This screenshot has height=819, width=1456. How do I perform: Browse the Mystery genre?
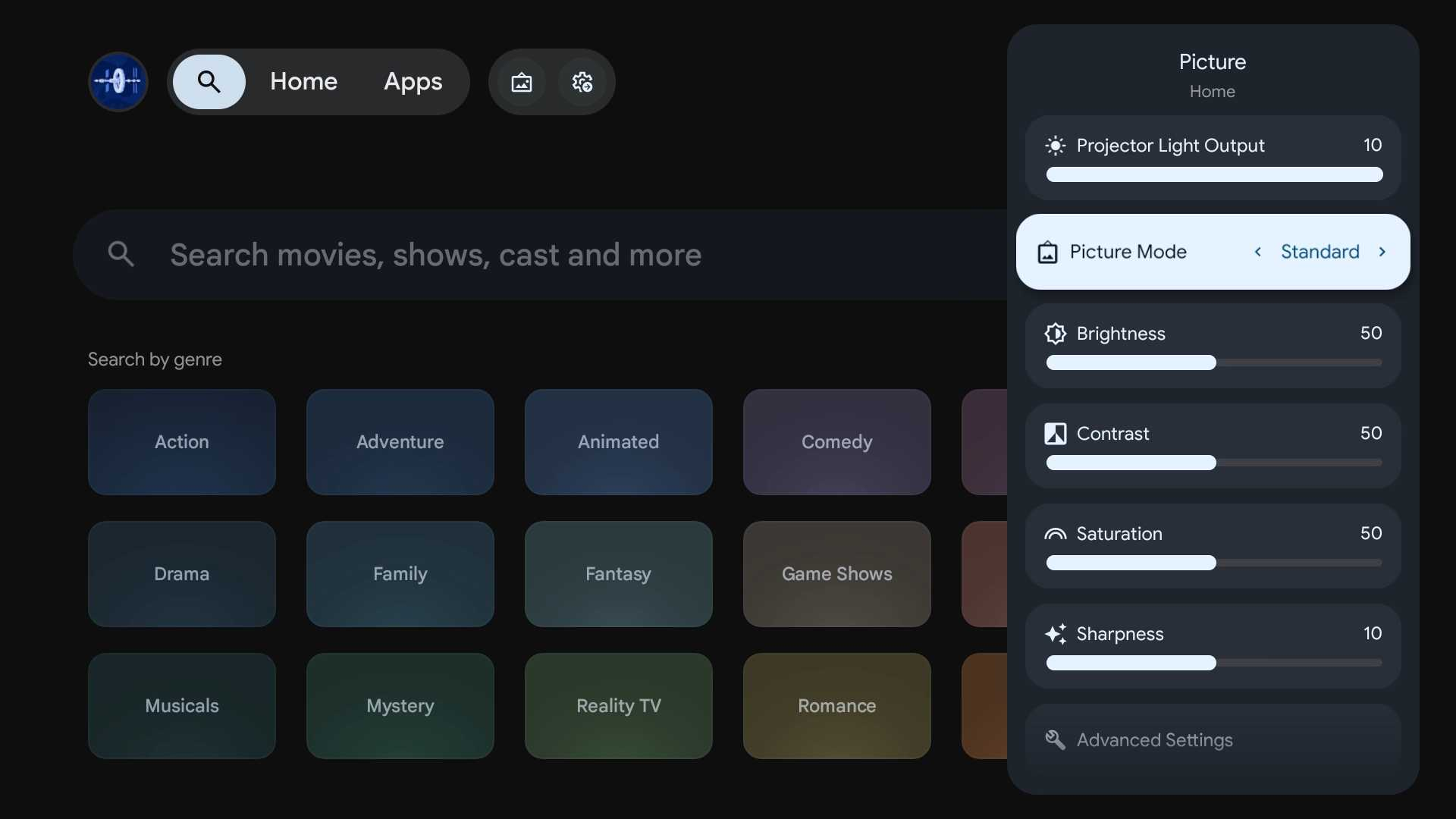400,706
